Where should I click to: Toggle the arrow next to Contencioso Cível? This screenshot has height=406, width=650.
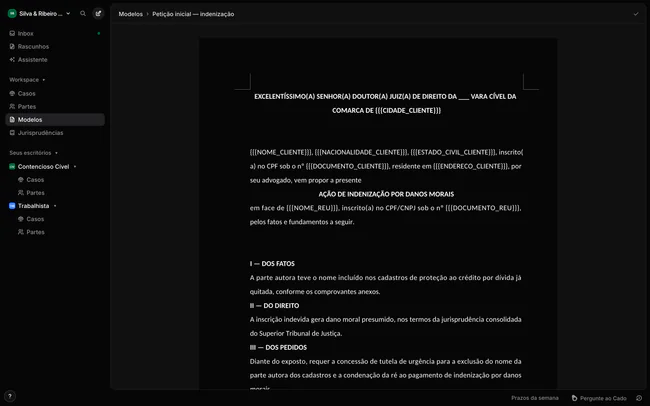click(x=75, y=167)
